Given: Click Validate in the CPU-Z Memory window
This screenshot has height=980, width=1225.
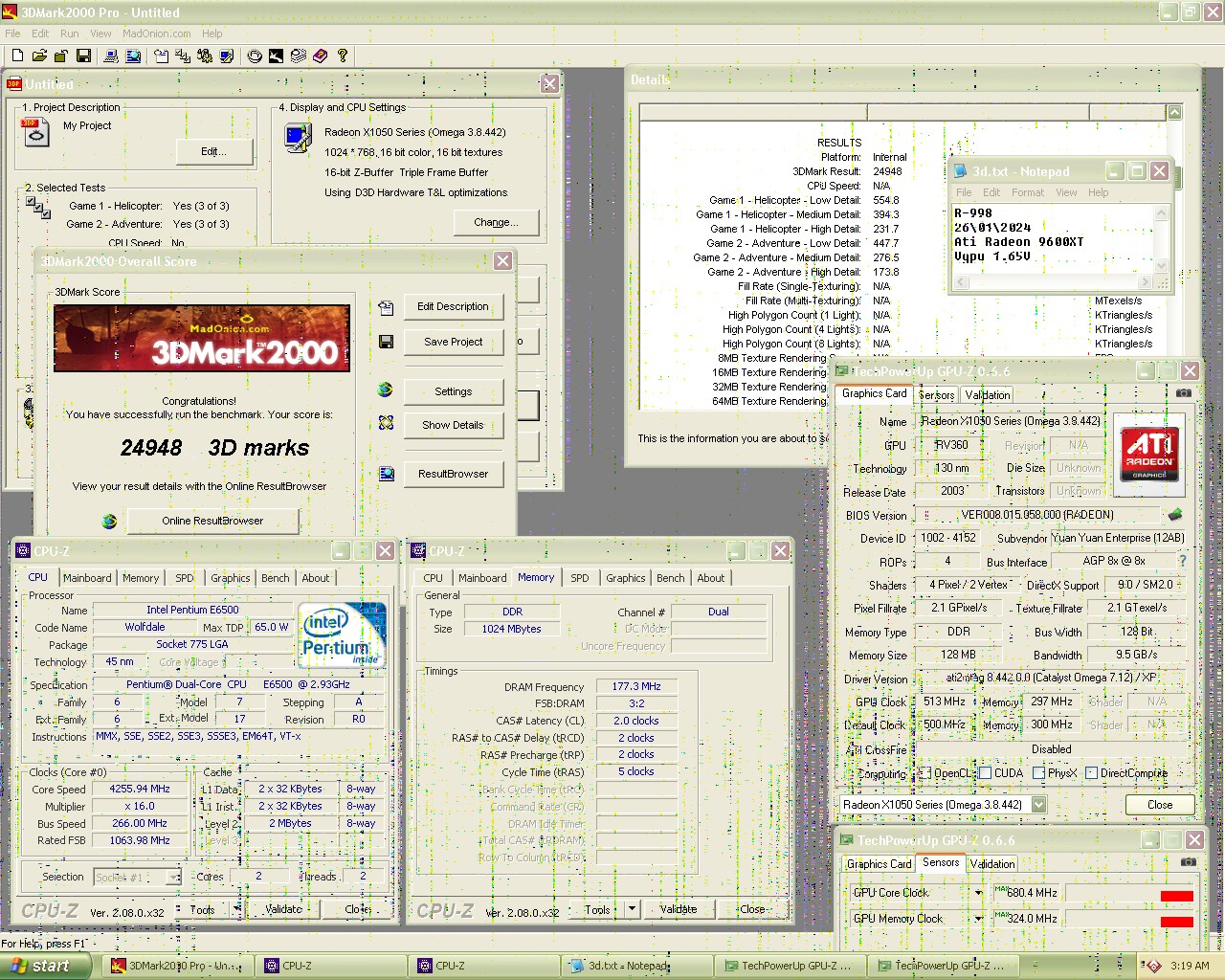Looking at the screenshot, I should point(679,909).
